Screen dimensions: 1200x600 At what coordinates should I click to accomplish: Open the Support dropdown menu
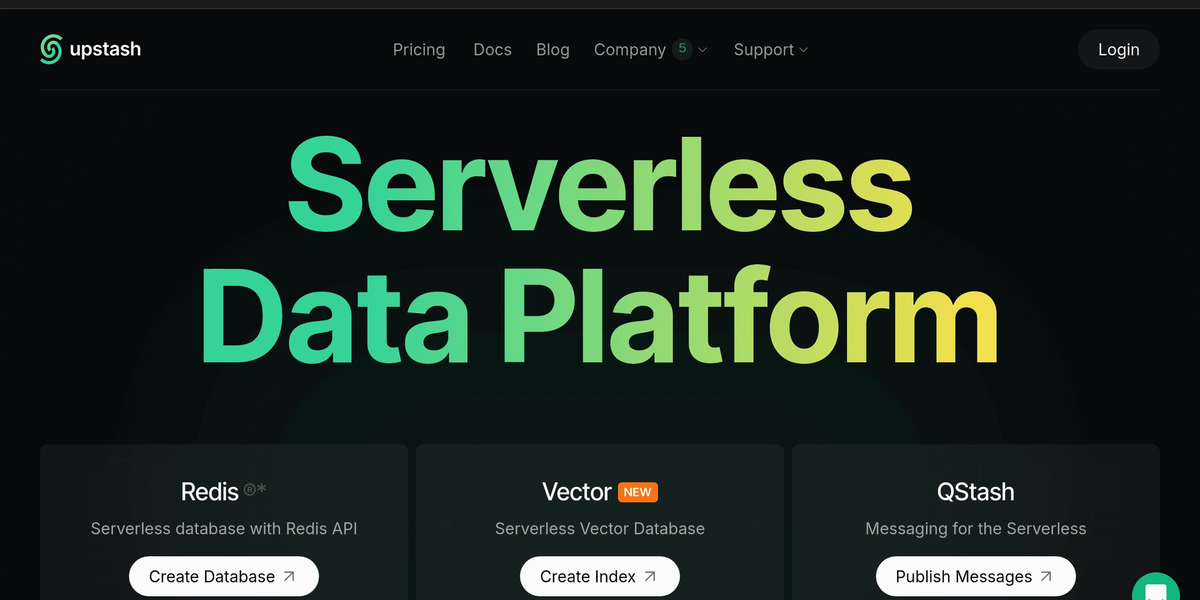click(x=765, y=49)
